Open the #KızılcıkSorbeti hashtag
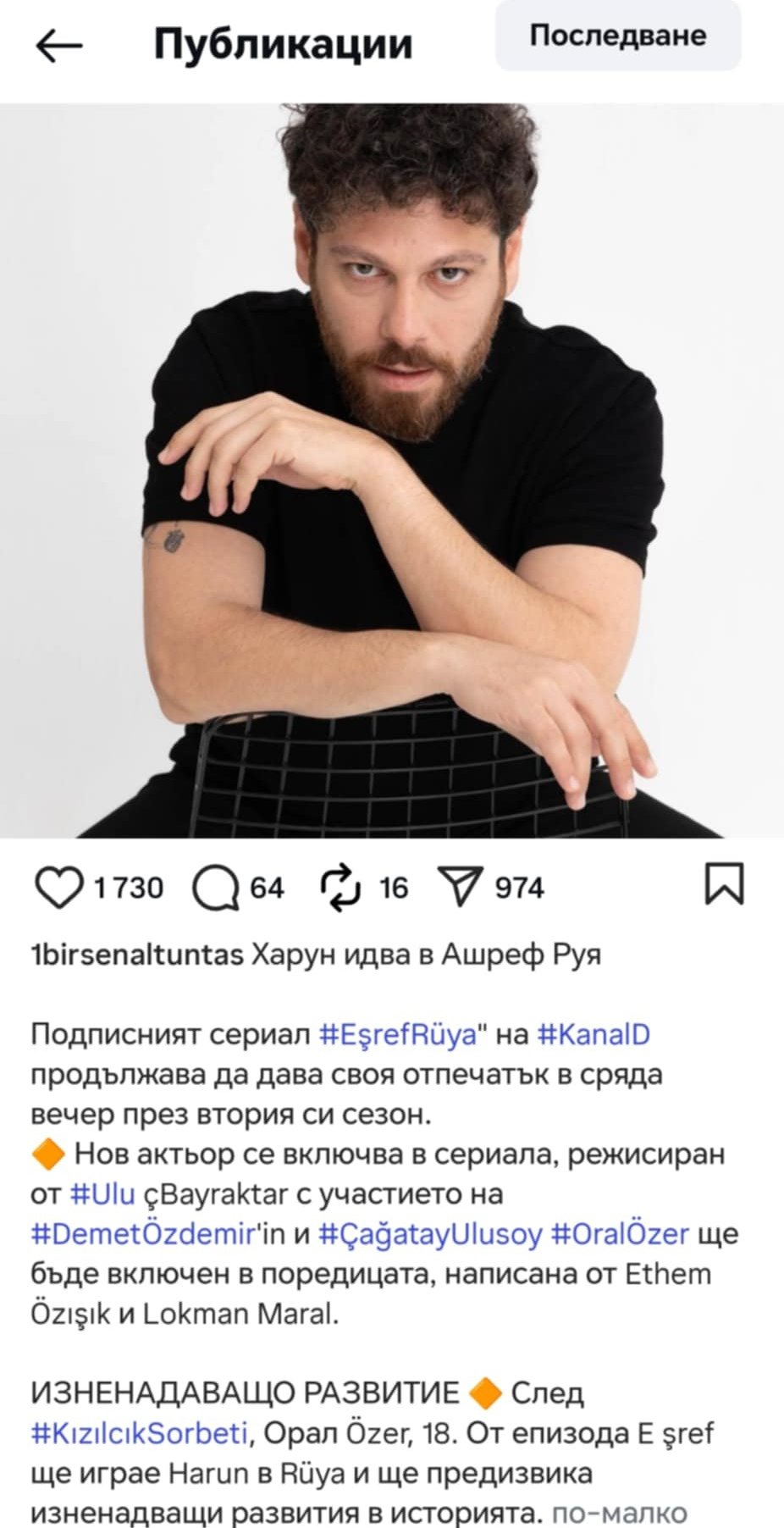The width and height of the screenshot is (784, 1528). pos(140,1433)
